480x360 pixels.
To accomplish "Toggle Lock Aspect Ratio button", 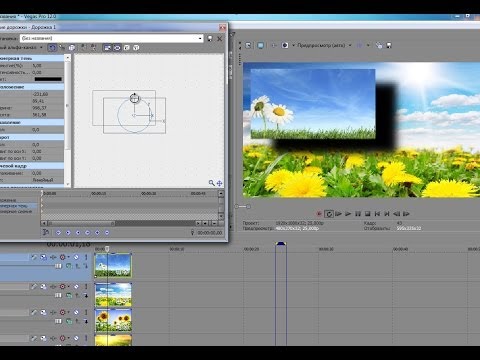I will (107, 48).
